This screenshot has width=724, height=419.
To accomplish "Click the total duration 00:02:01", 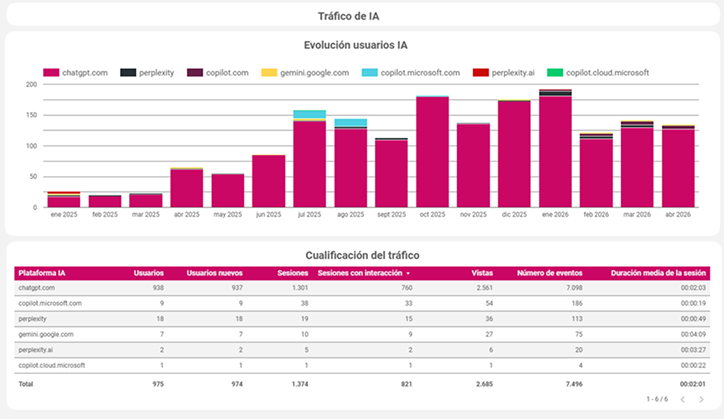I will click(x=693, y=384).
